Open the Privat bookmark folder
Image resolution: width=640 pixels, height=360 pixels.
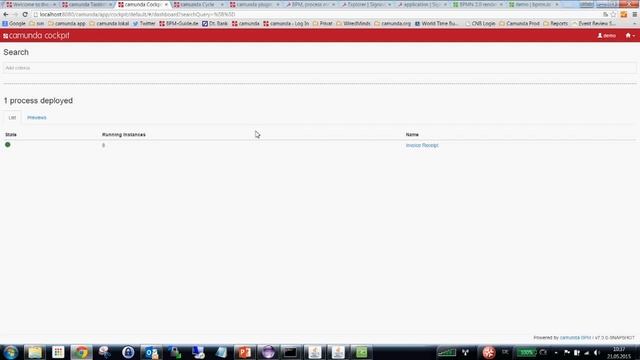(x=323, y=24)
